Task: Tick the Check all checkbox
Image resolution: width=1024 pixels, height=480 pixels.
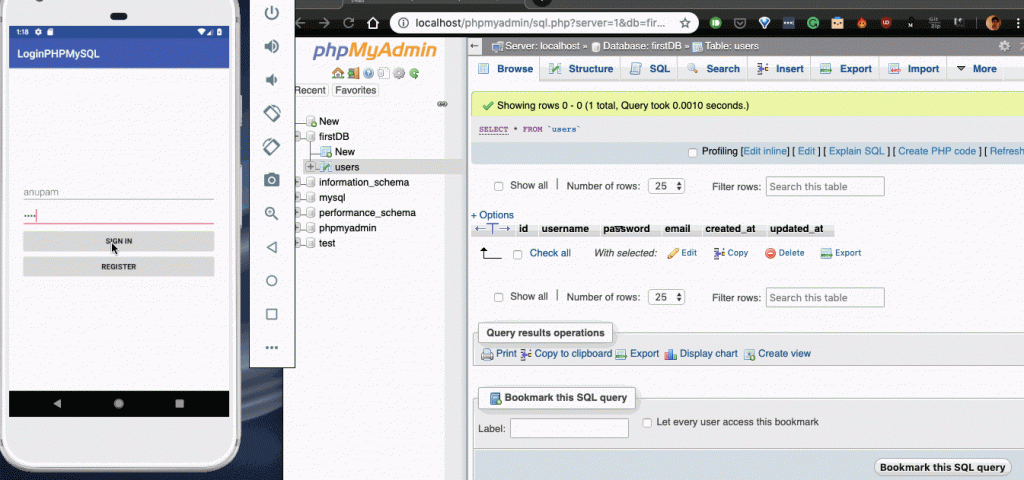Action: tap(517, 254)
